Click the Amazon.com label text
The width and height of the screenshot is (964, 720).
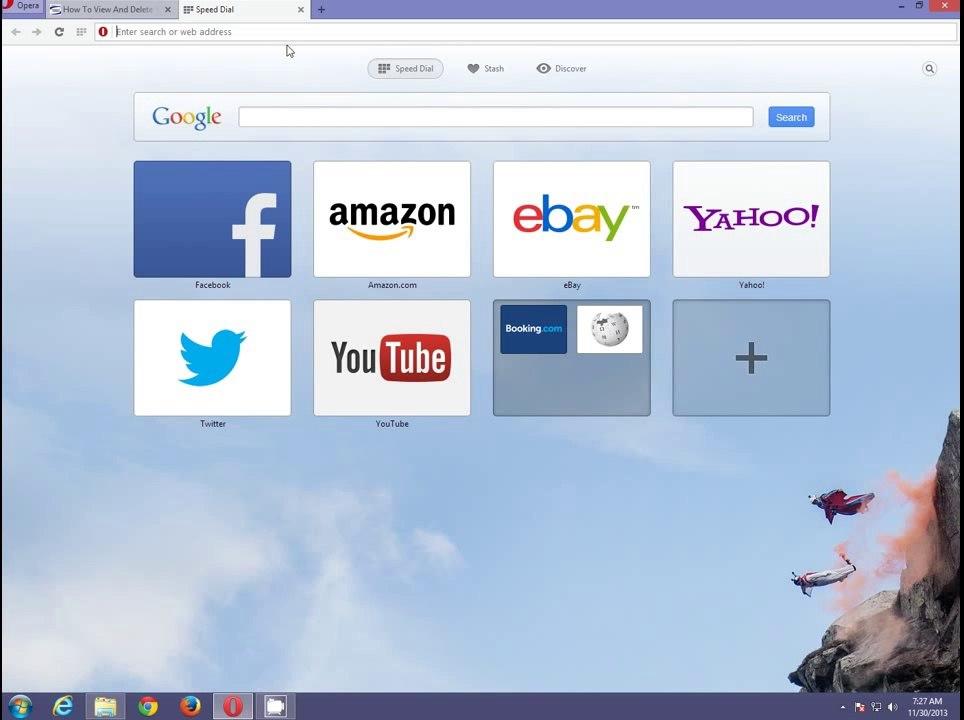(392, 285)
